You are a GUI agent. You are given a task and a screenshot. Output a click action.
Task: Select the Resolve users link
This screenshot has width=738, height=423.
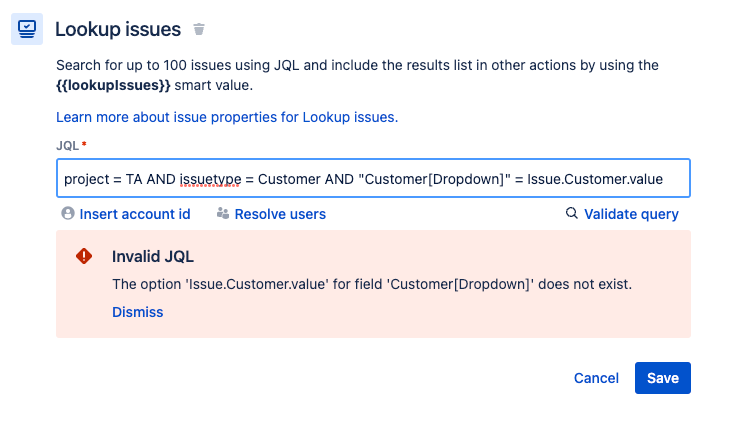(280, 214)
